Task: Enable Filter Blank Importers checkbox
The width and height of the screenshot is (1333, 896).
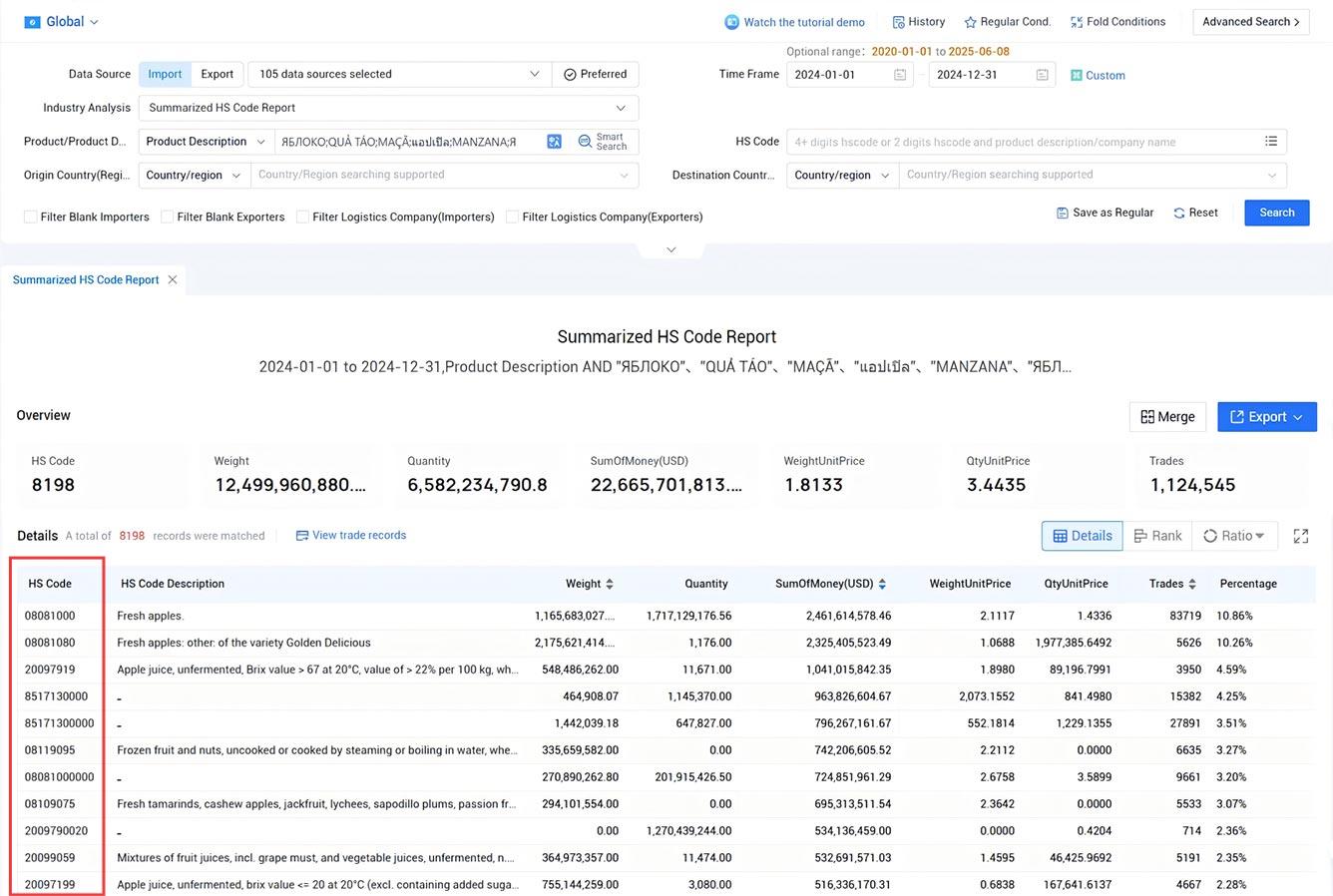Action: coord(31,217)
